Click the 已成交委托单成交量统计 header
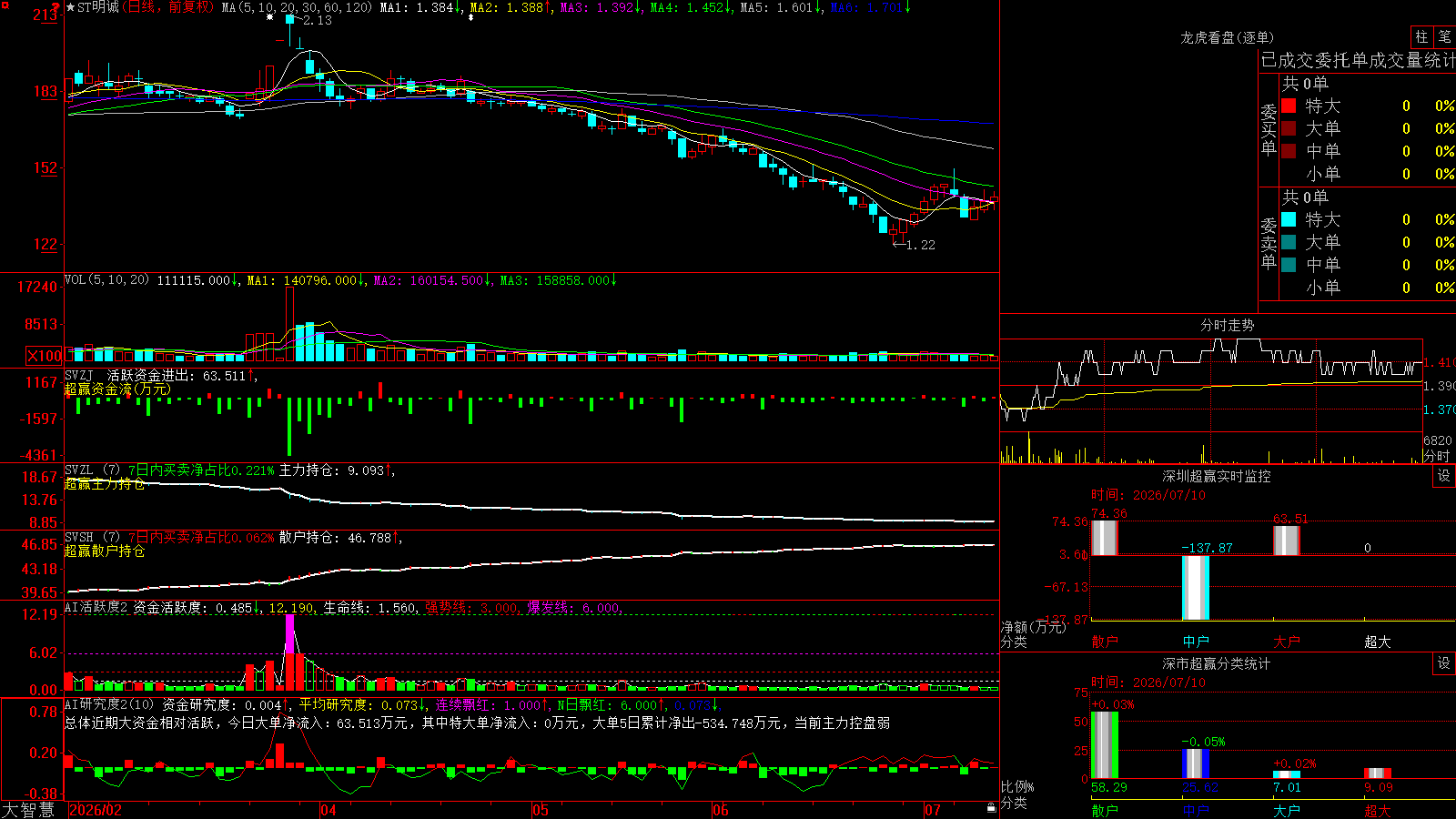Viewport: 1456px width, 819px height. click(x=1358, y=60)
